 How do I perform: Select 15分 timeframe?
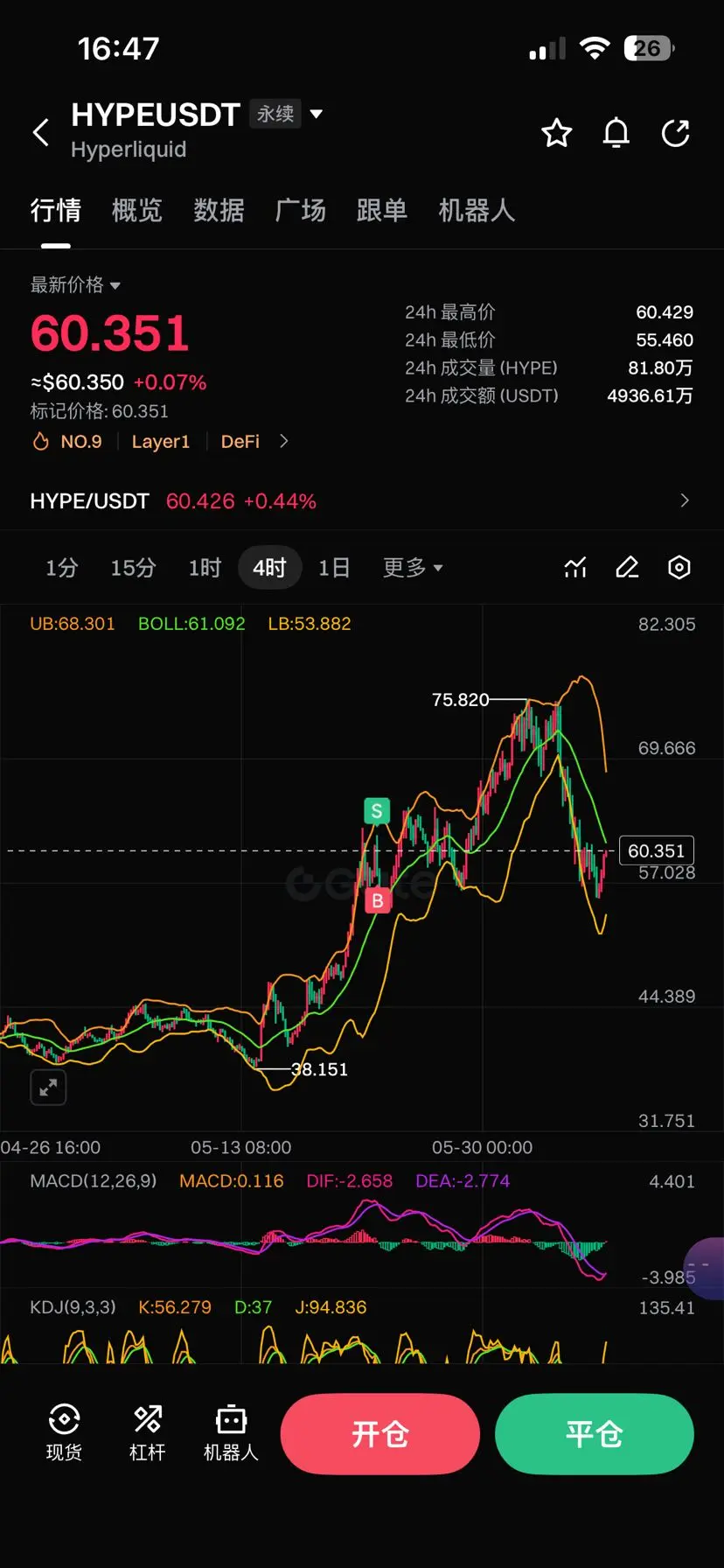tap(133, 568)
